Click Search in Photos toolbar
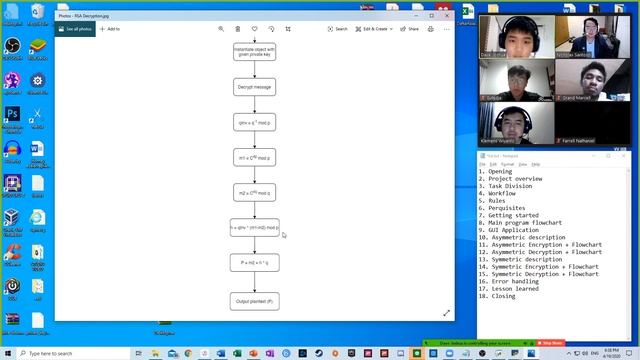 [x=337, y=29]
